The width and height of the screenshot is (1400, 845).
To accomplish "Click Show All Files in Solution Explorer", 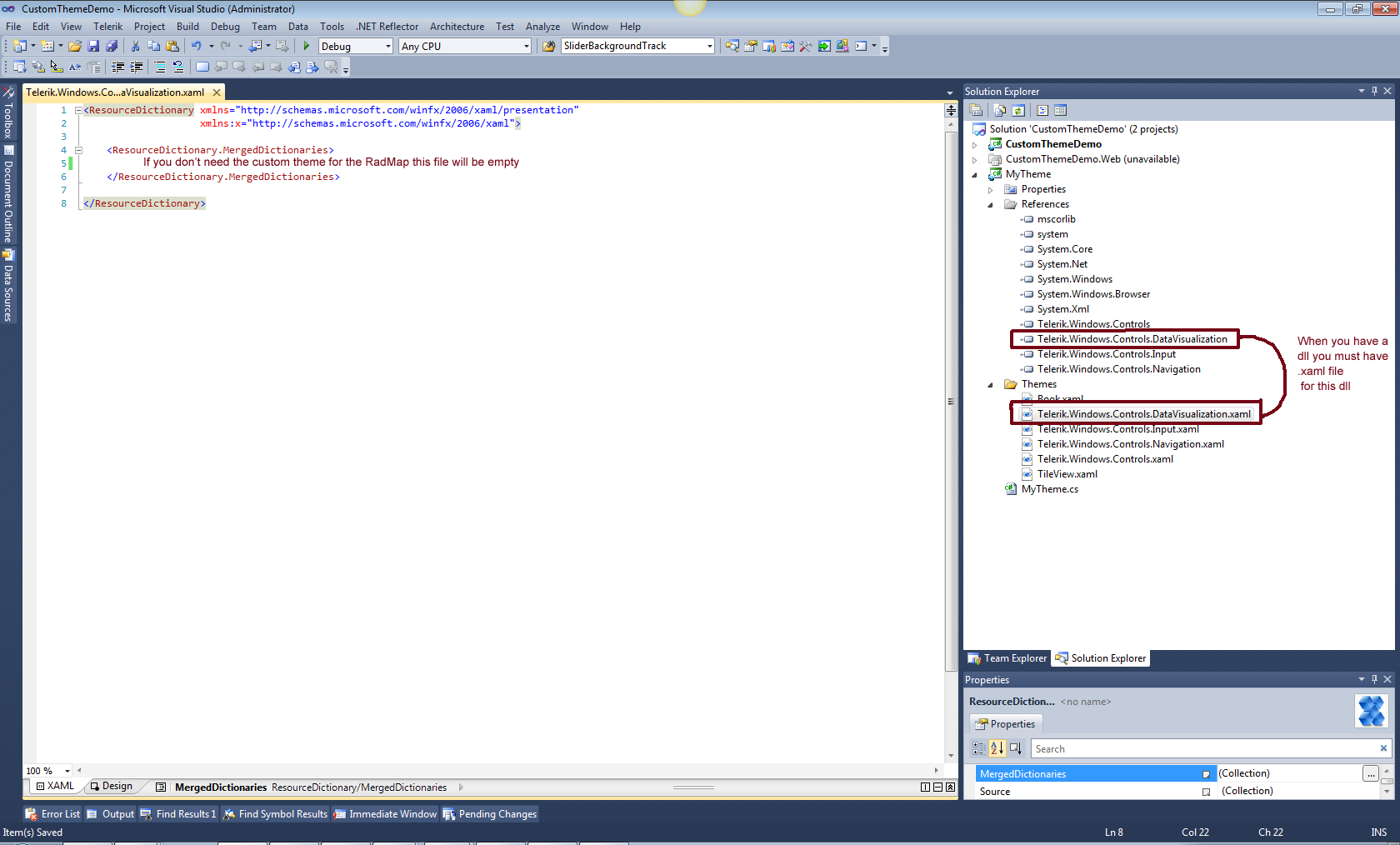I will 1000,111.
